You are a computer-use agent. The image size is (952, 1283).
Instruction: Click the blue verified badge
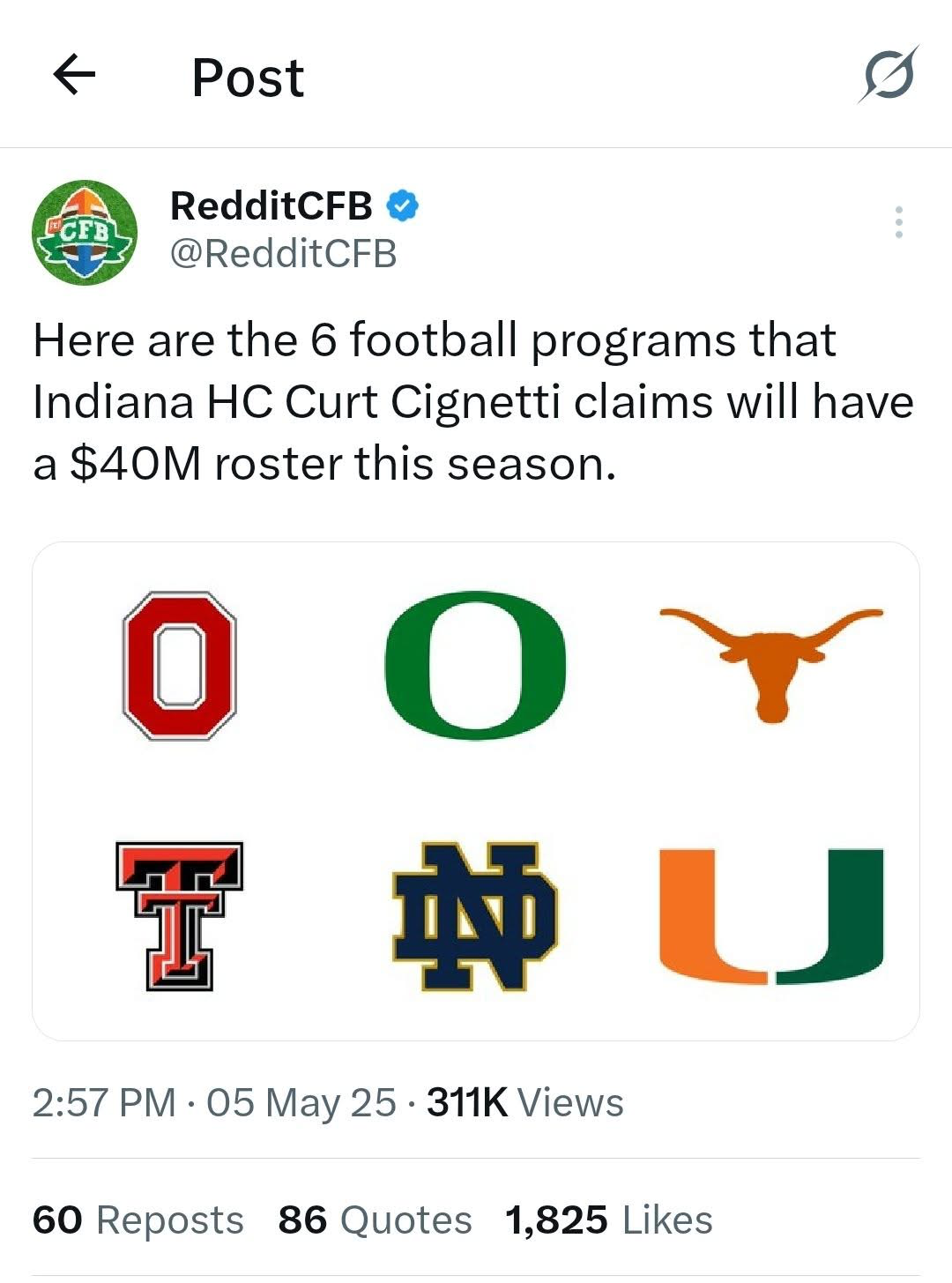click(x=404, y=205)
